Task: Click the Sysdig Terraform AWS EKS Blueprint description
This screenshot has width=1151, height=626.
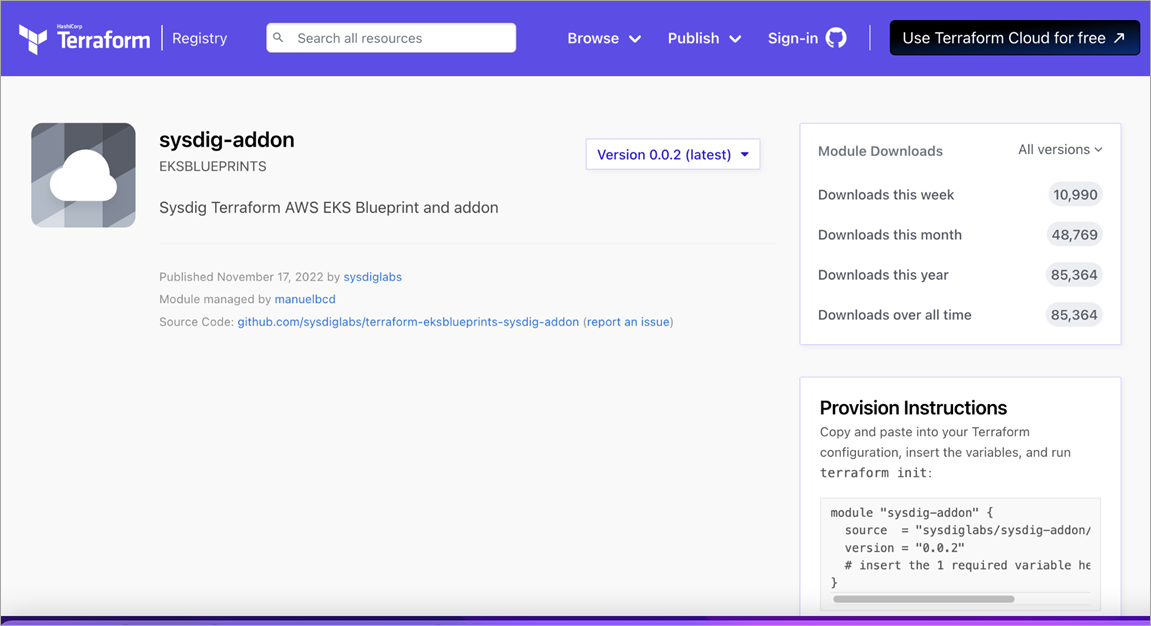Action: pos(329,208)
